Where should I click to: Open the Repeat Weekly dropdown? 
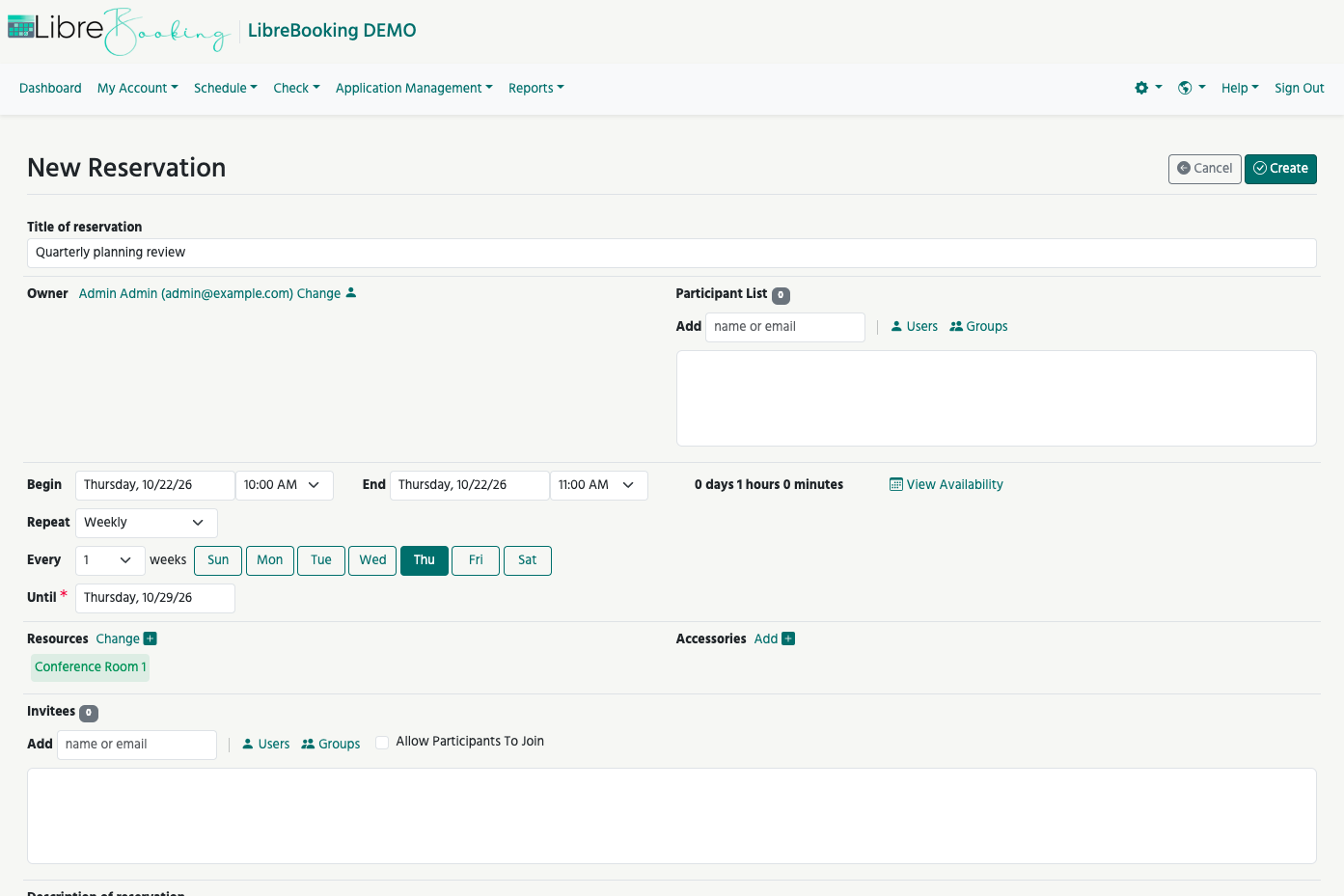147,523
